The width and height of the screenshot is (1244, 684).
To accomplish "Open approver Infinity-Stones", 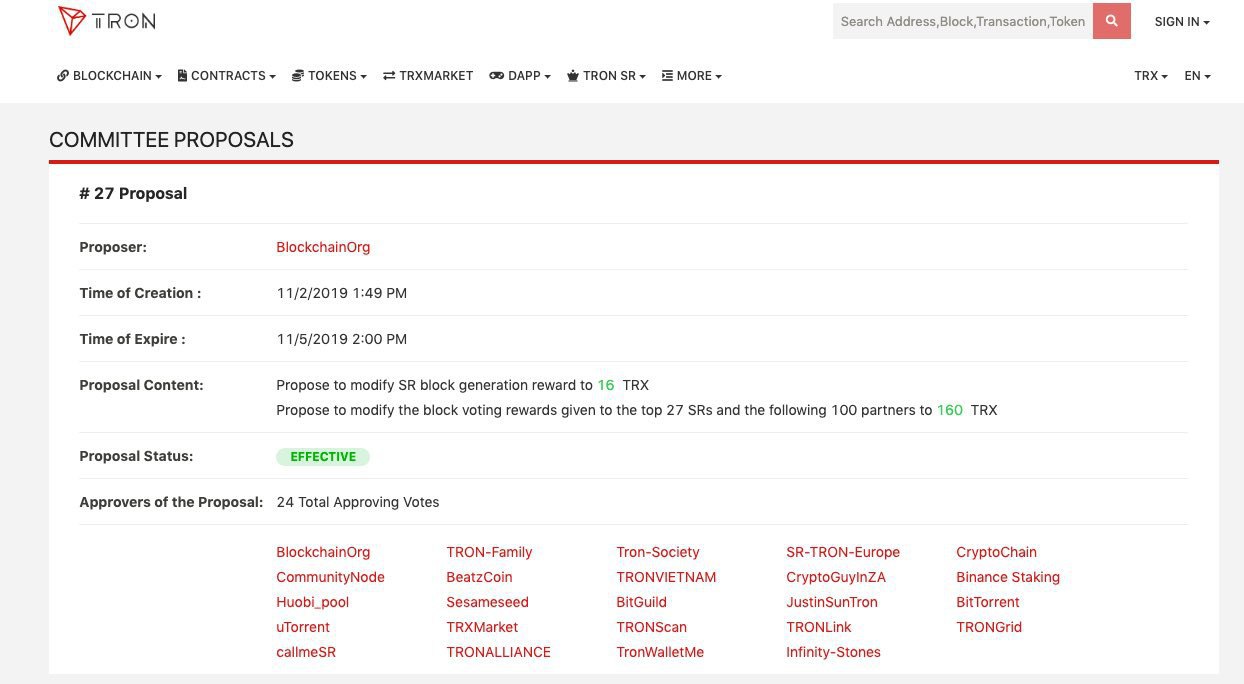I will (833, 652).
